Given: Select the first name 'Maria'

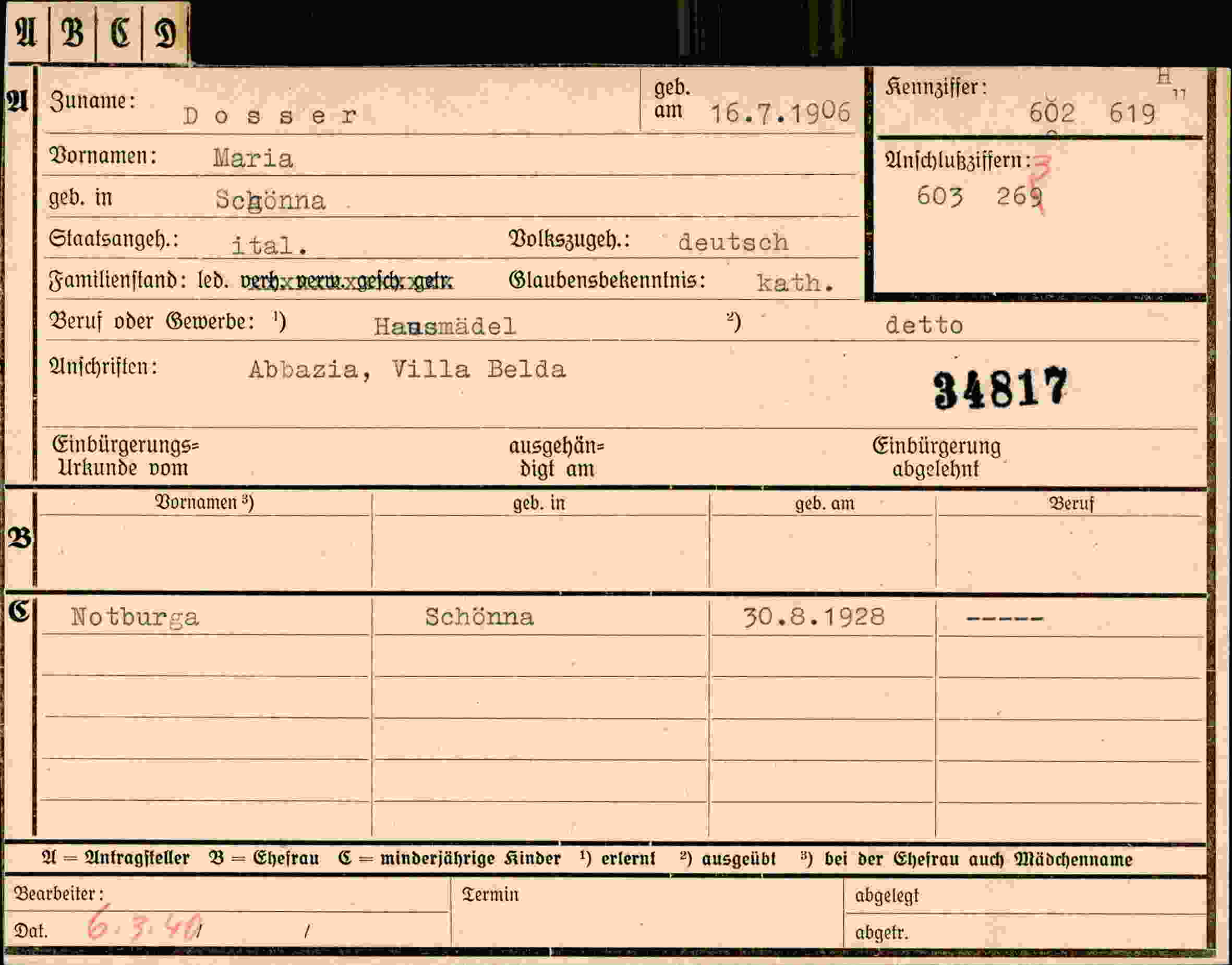Looking at the screenshot, I should tap(253, 158).
